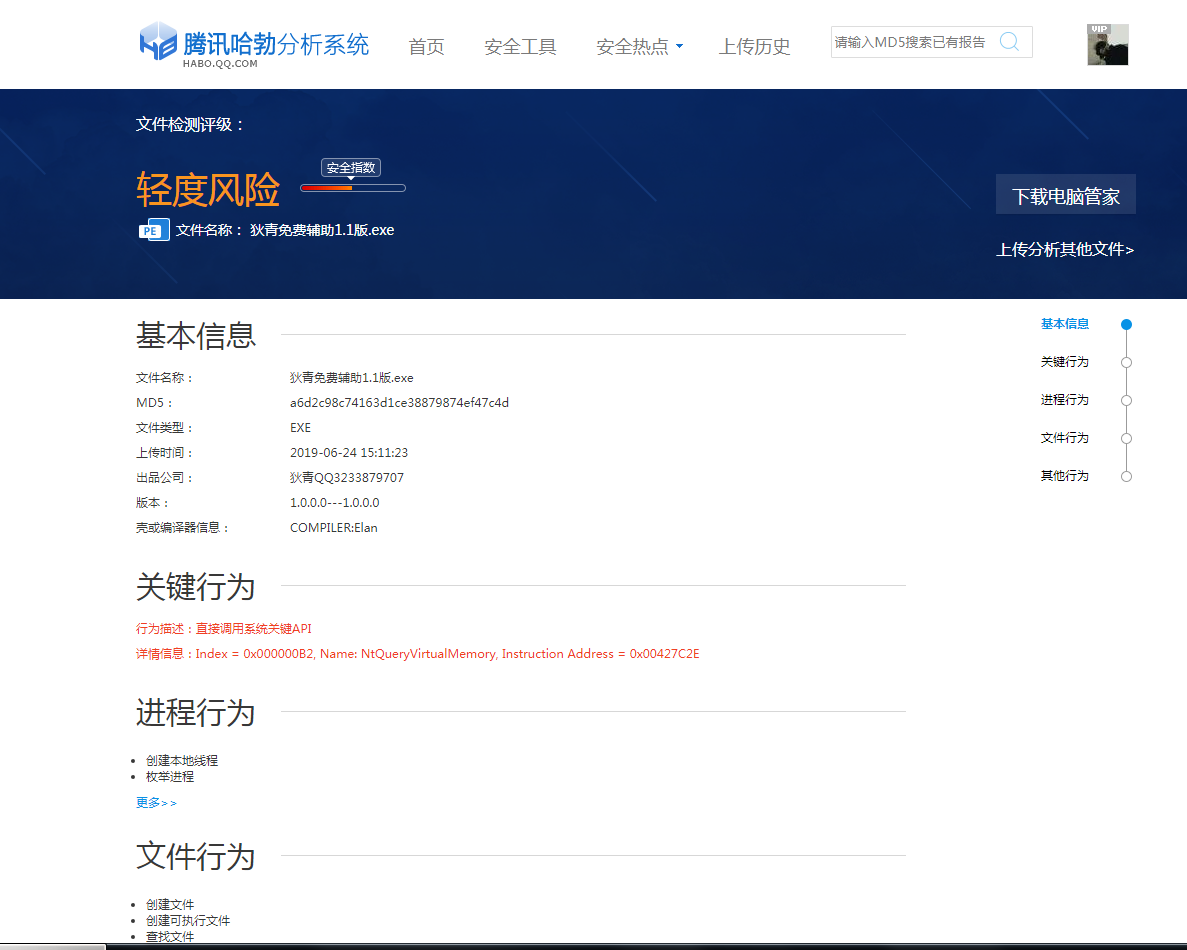Image resolution: width=1187 pixels, height=950 pixels.
Task: Click the magnifier search icon
Action: (1009, 42)
